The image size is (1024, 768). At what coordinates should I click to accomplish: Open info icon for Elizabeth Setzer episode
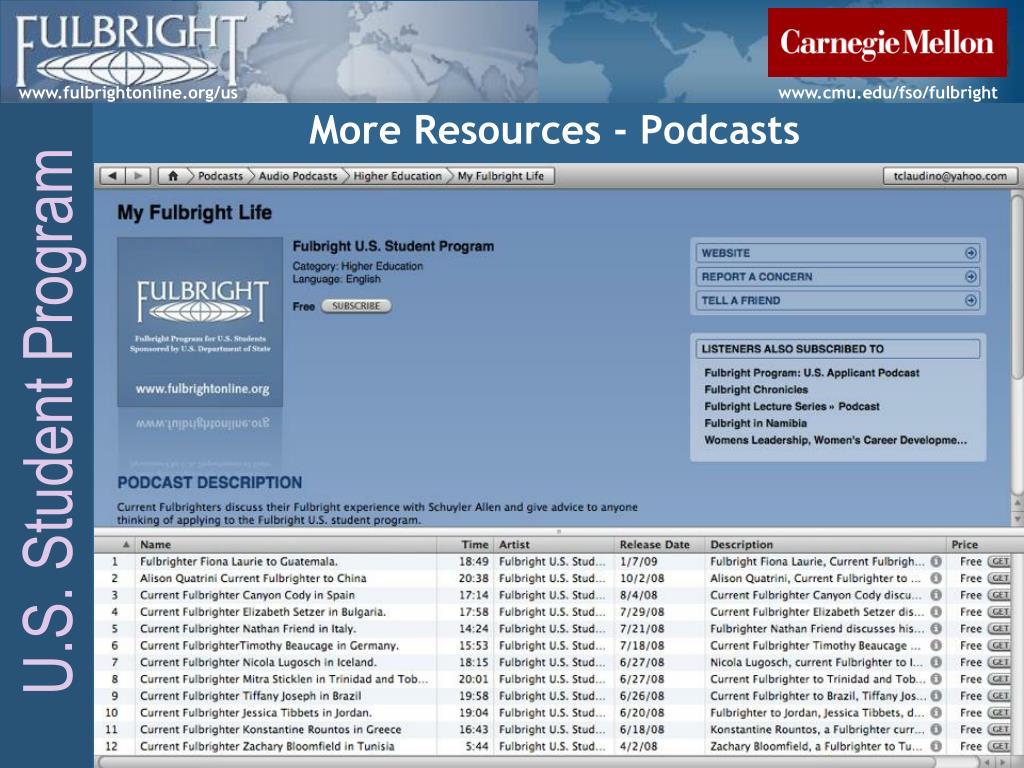(936, 612)
